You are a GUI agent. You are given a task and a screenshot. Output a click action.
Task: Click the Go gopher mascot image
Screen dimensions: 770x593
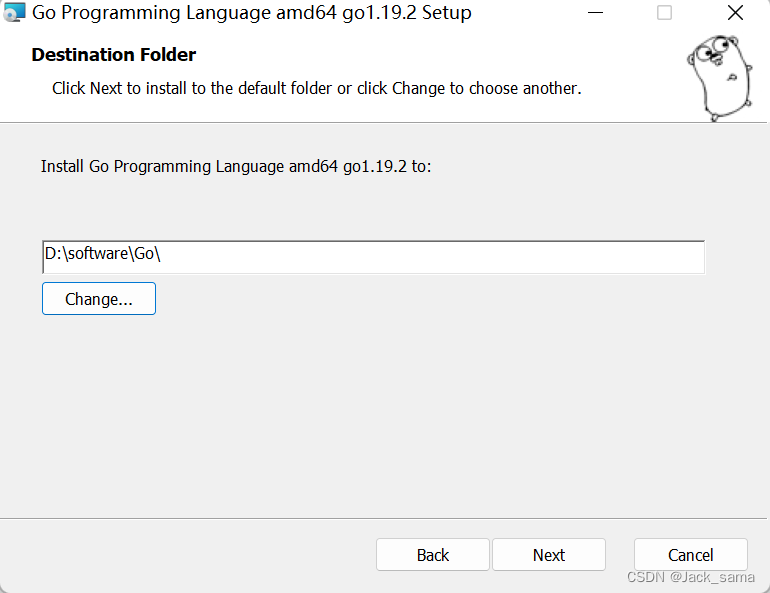coord(719,78)
